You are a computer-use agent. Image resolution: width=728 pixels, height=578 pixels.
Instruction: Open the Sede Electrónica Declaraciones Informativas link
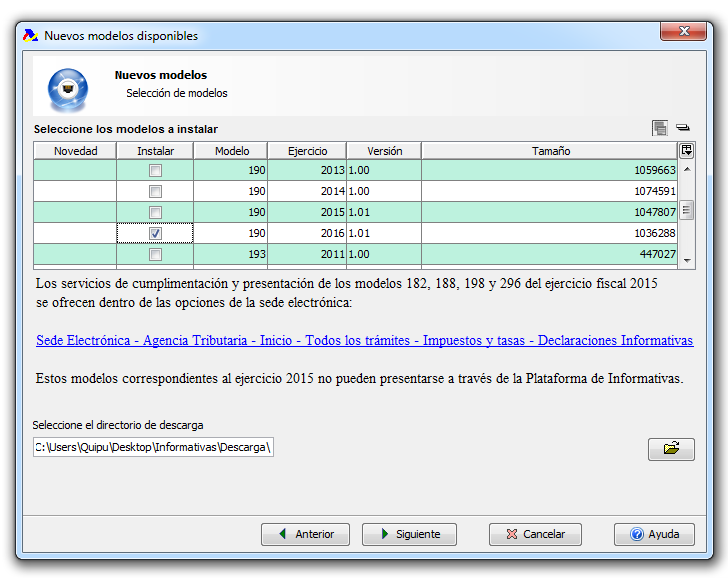pyautogui.click(x=364, y=341)
